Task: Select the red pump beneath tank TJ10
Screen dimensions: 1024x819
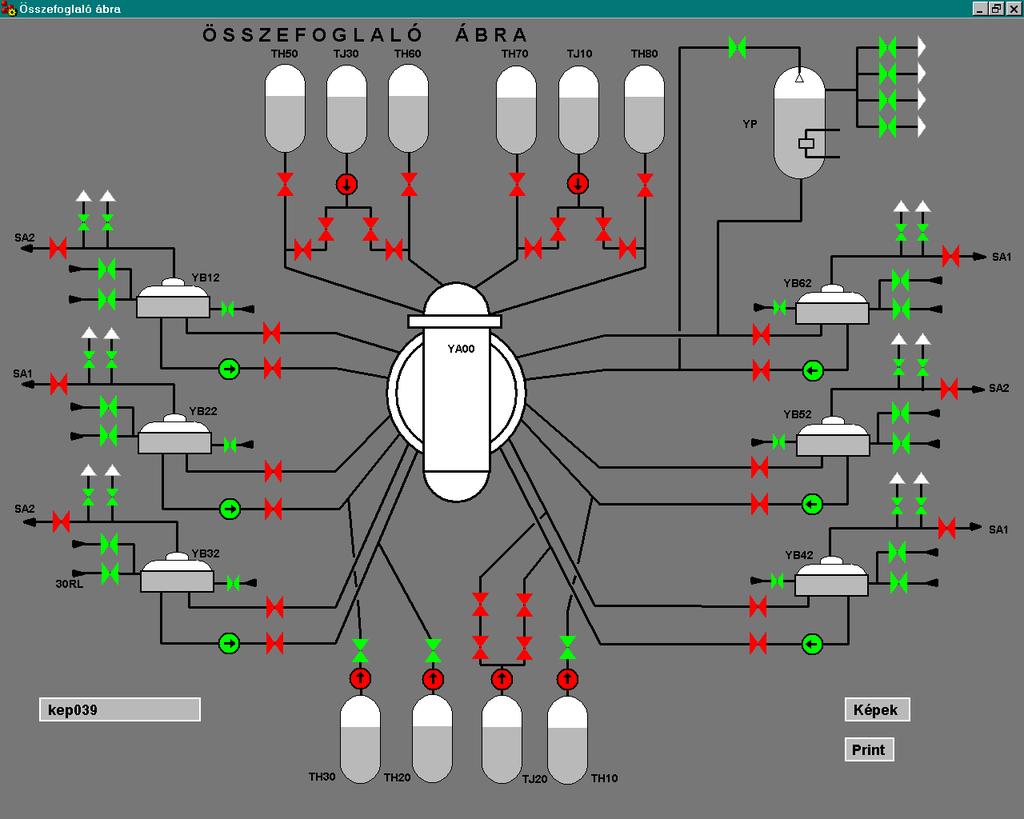Action: pos(578,184)
